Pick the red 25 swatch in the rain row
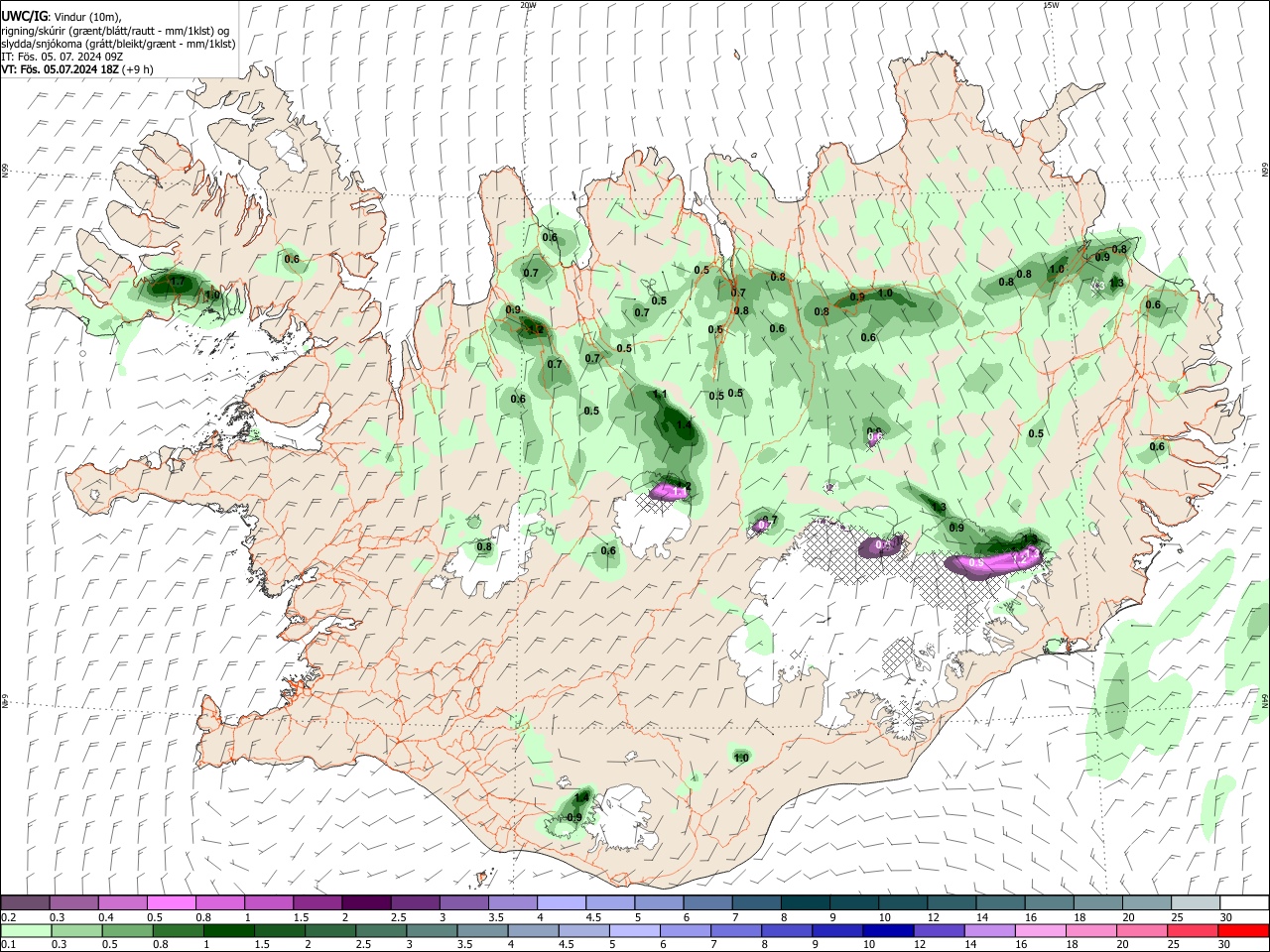Image resolution: width=1270 pixels, height=952 pixels. [1193, 930]
